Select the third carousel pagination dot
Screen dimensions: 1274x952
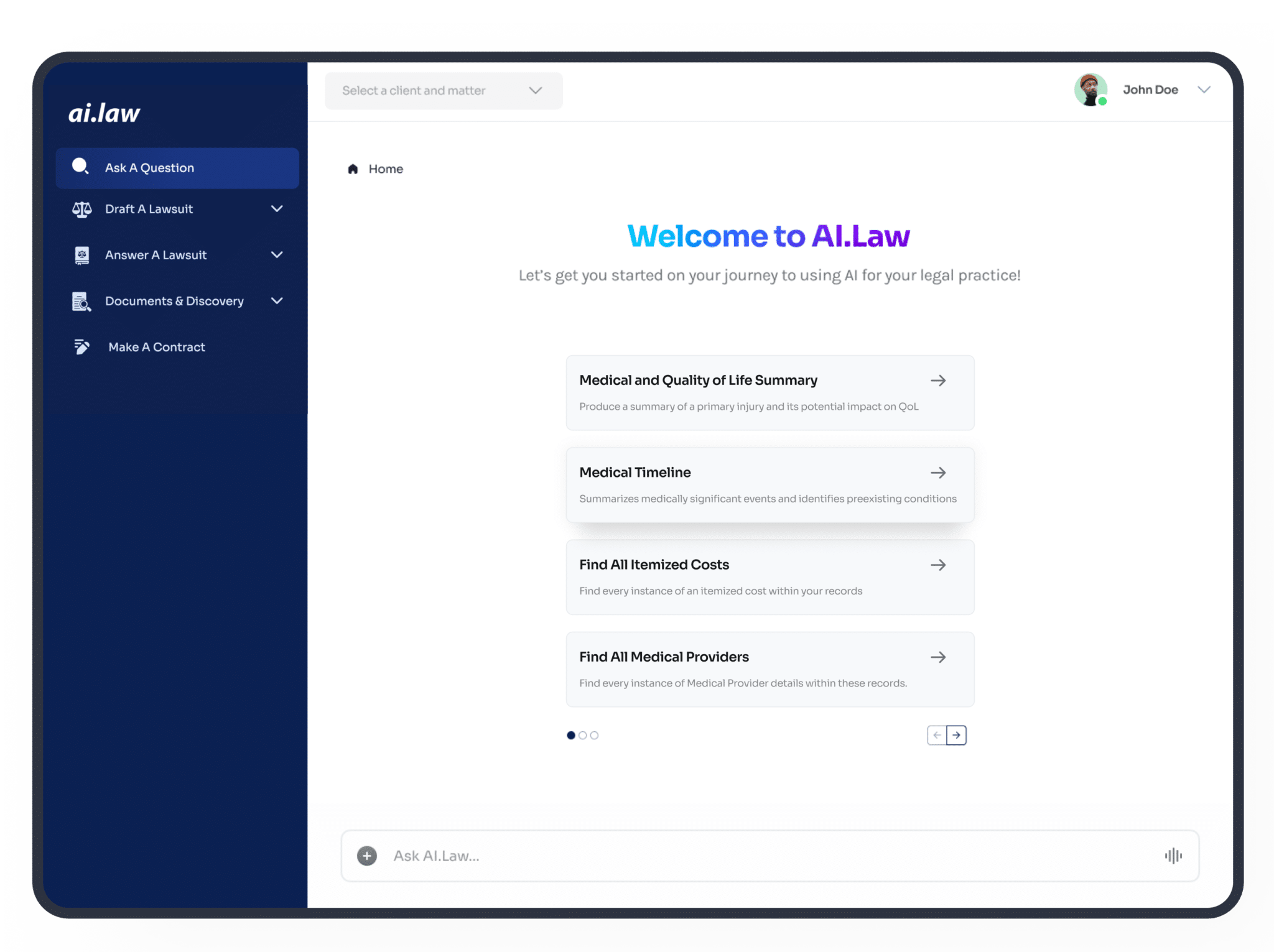(x=595, y=735)
